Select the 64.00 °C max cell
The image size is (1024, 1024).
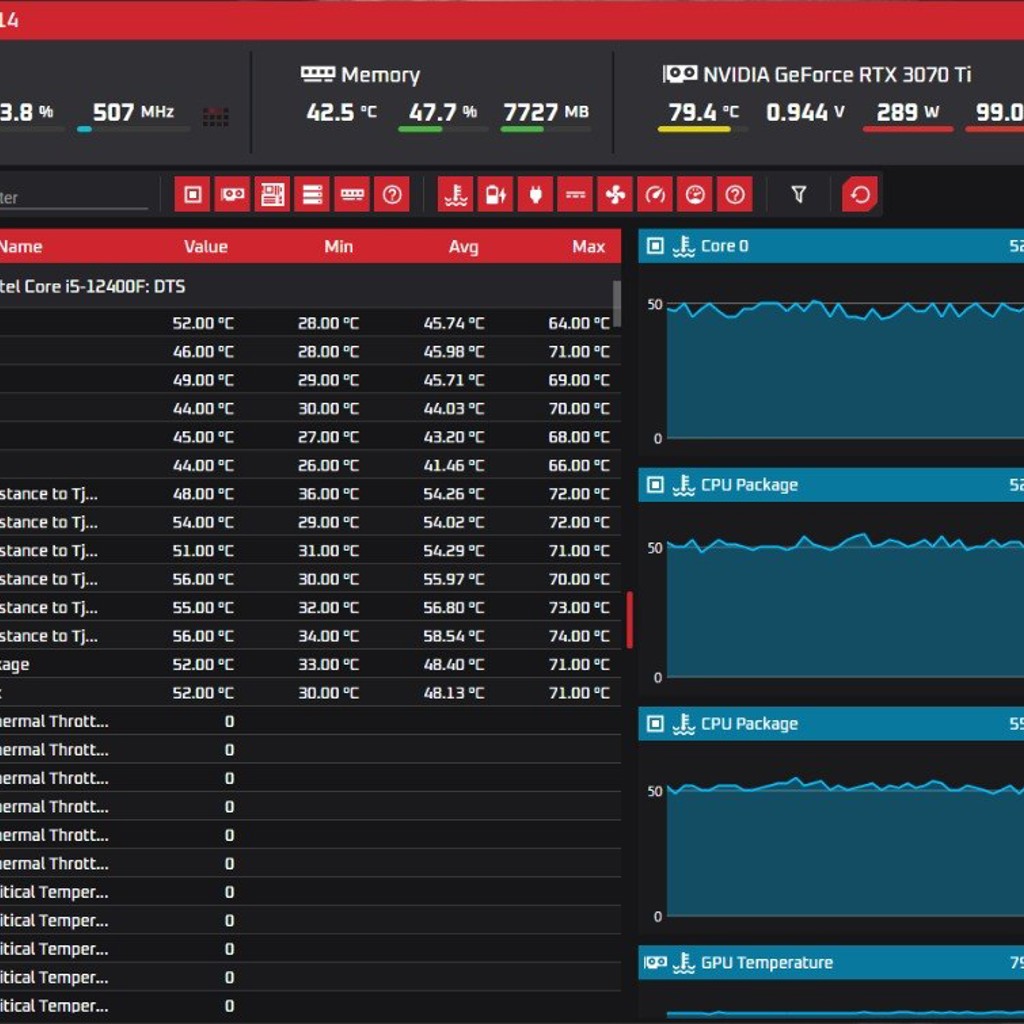[579, 323]
